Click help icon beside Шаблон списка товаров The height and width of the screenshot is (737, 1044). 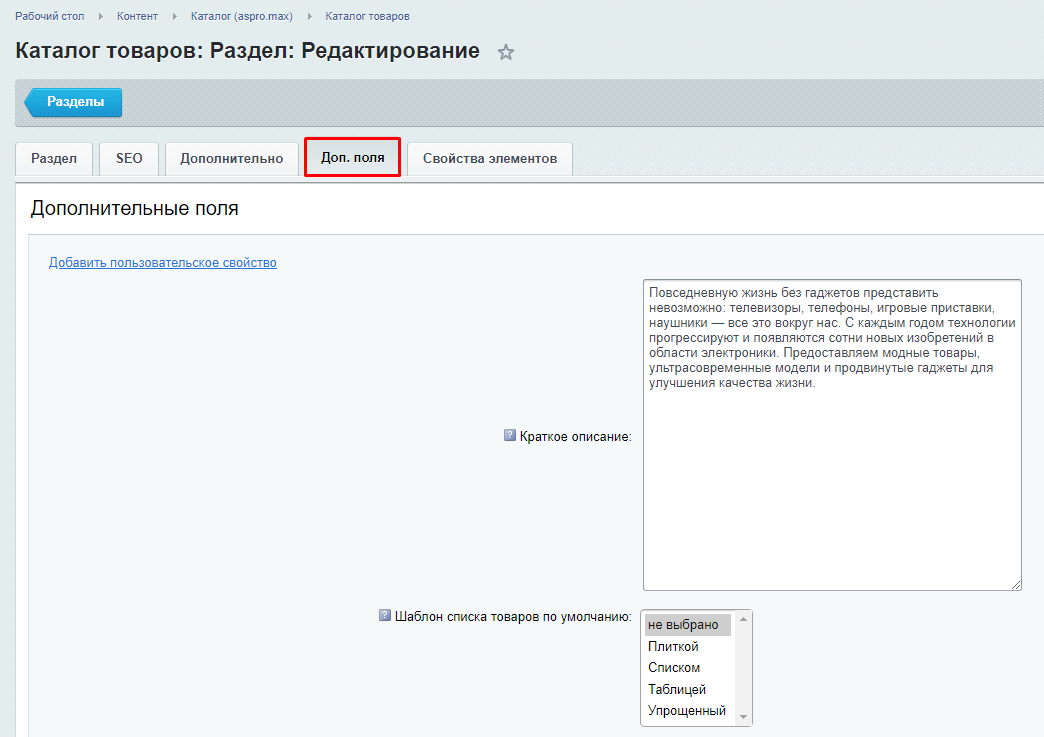click(385, 615)
